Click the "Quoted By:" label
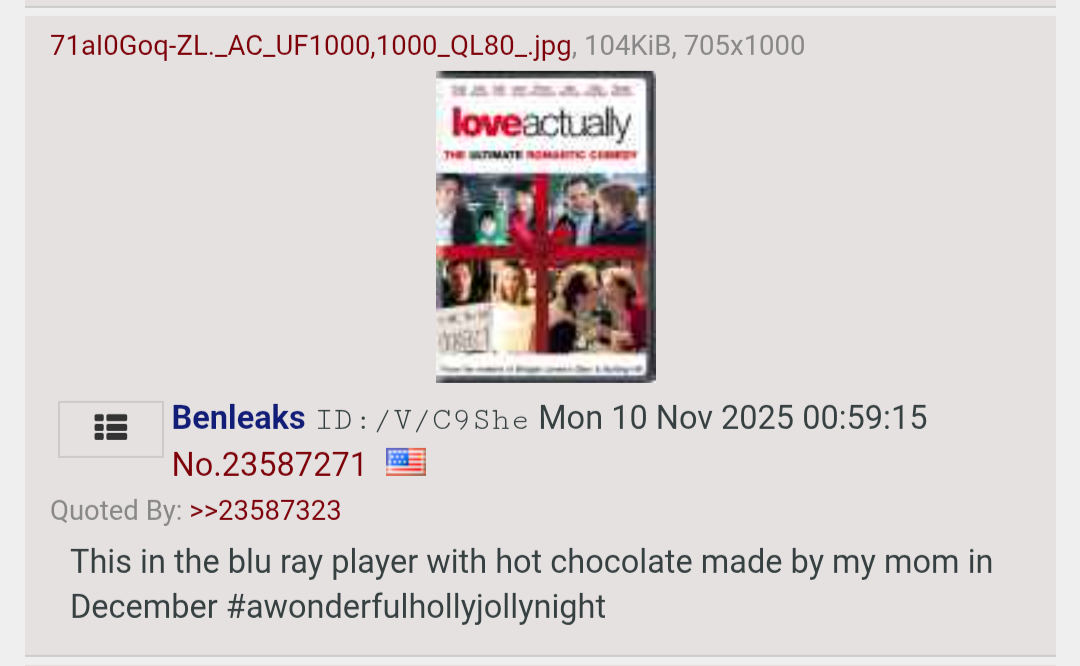1080x666 pixels. [116, 510]
